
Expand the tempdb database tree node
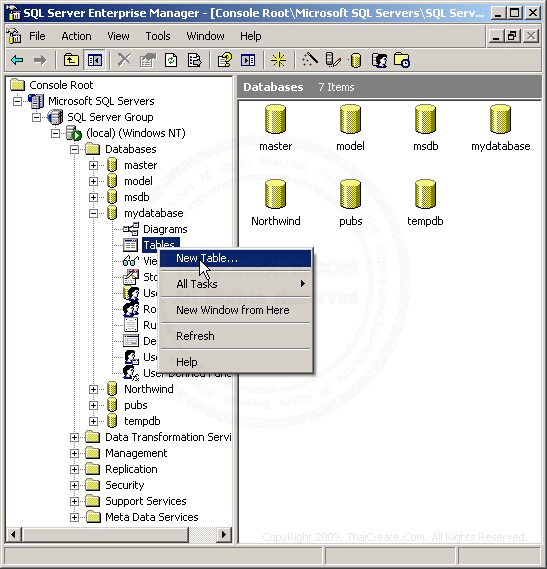click(x=93, y=421)
